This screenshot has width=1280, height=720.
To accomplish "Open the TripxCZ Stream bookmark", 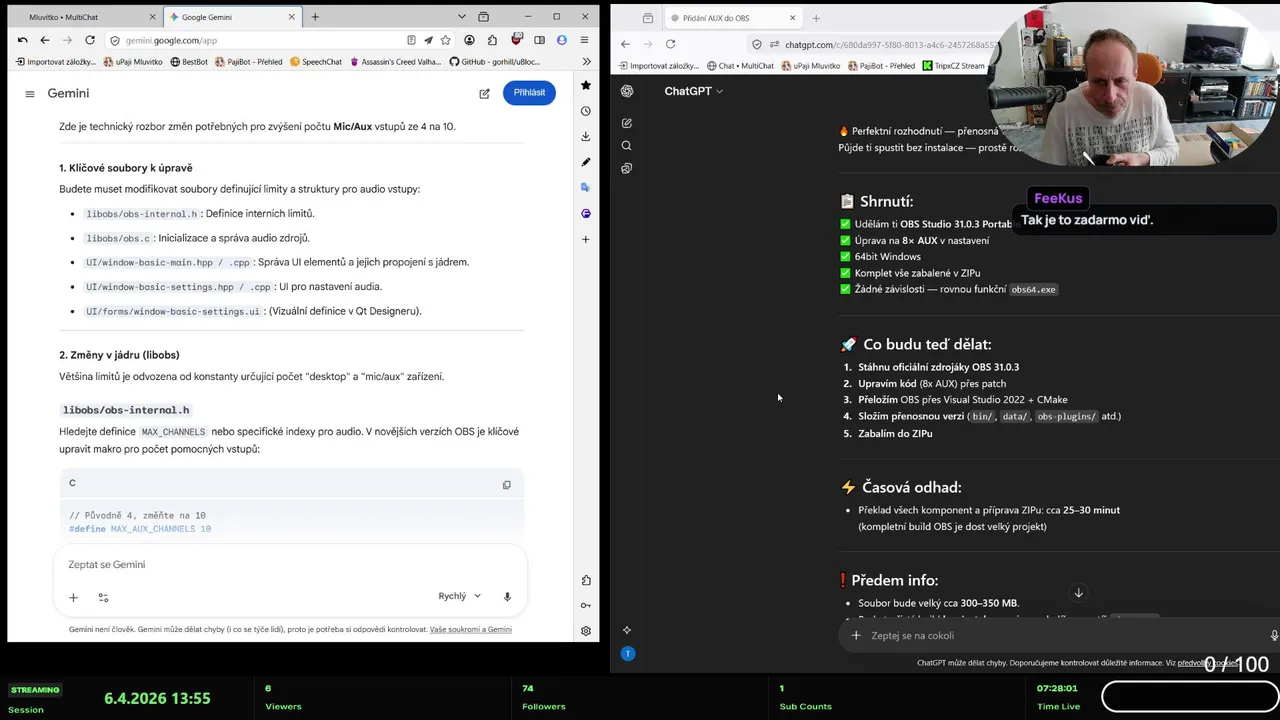I will pyautogui.click(x=953, y=66).
